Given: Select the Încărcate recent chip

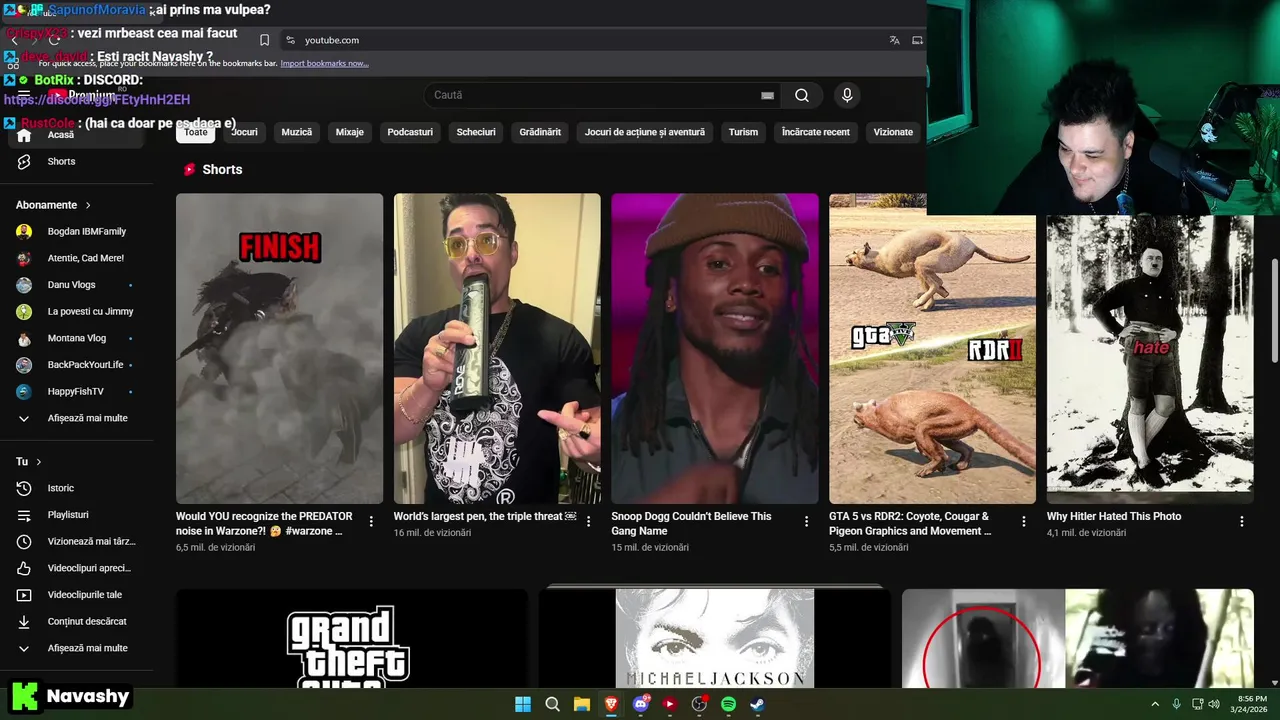Looking at the screenshot, I should click(x=816, y=132).
